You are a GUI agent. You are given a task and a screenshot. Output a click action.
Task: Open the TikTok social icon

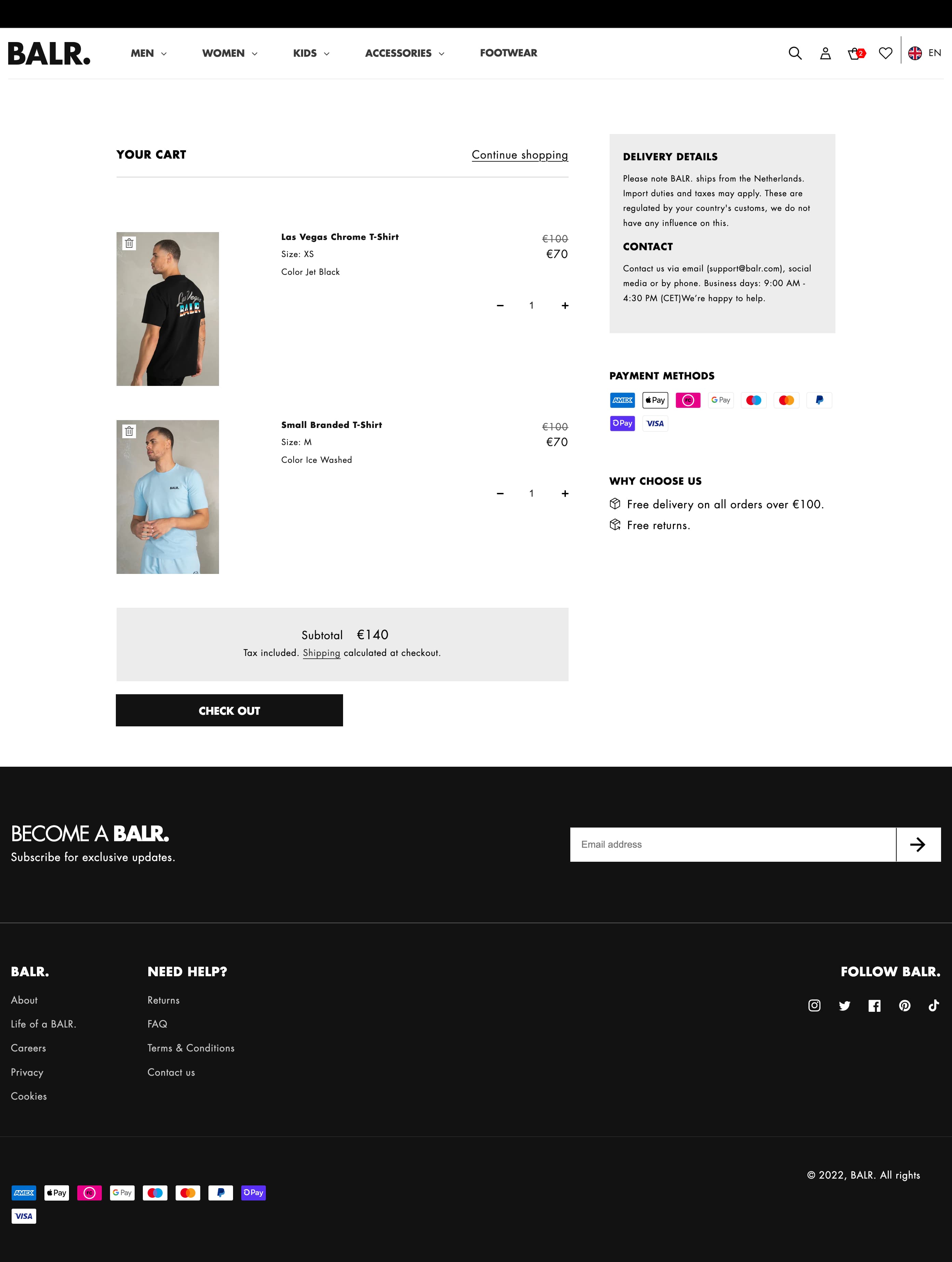[x=933, y=1005]
